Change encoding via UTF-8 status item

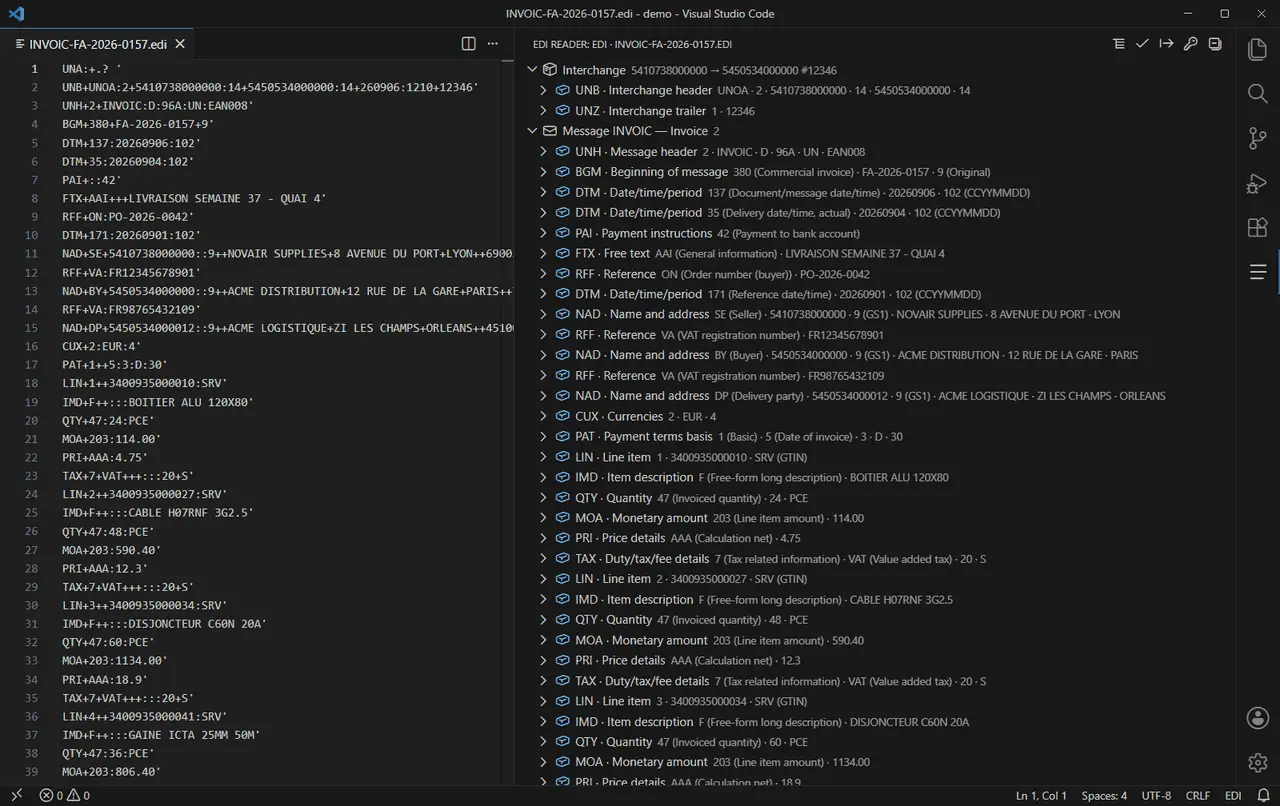coord(1156,796)
